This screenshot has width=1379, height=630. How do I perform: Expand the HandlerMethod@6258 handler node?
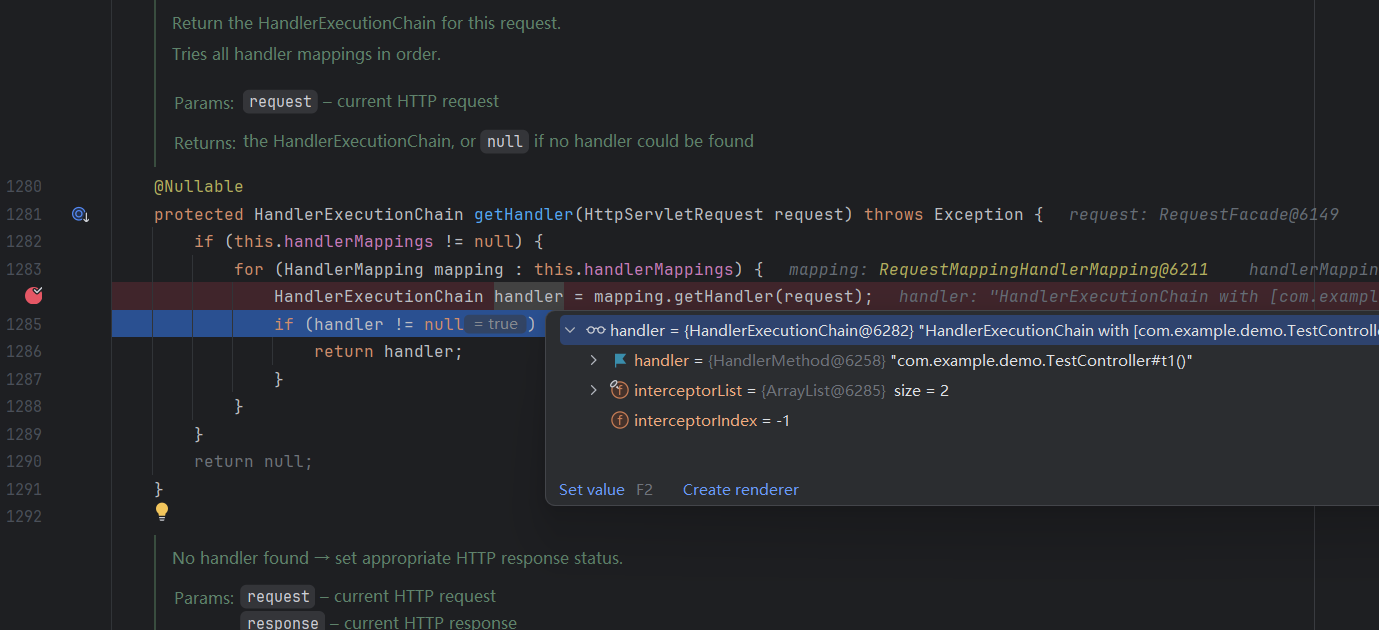[593, 361]
